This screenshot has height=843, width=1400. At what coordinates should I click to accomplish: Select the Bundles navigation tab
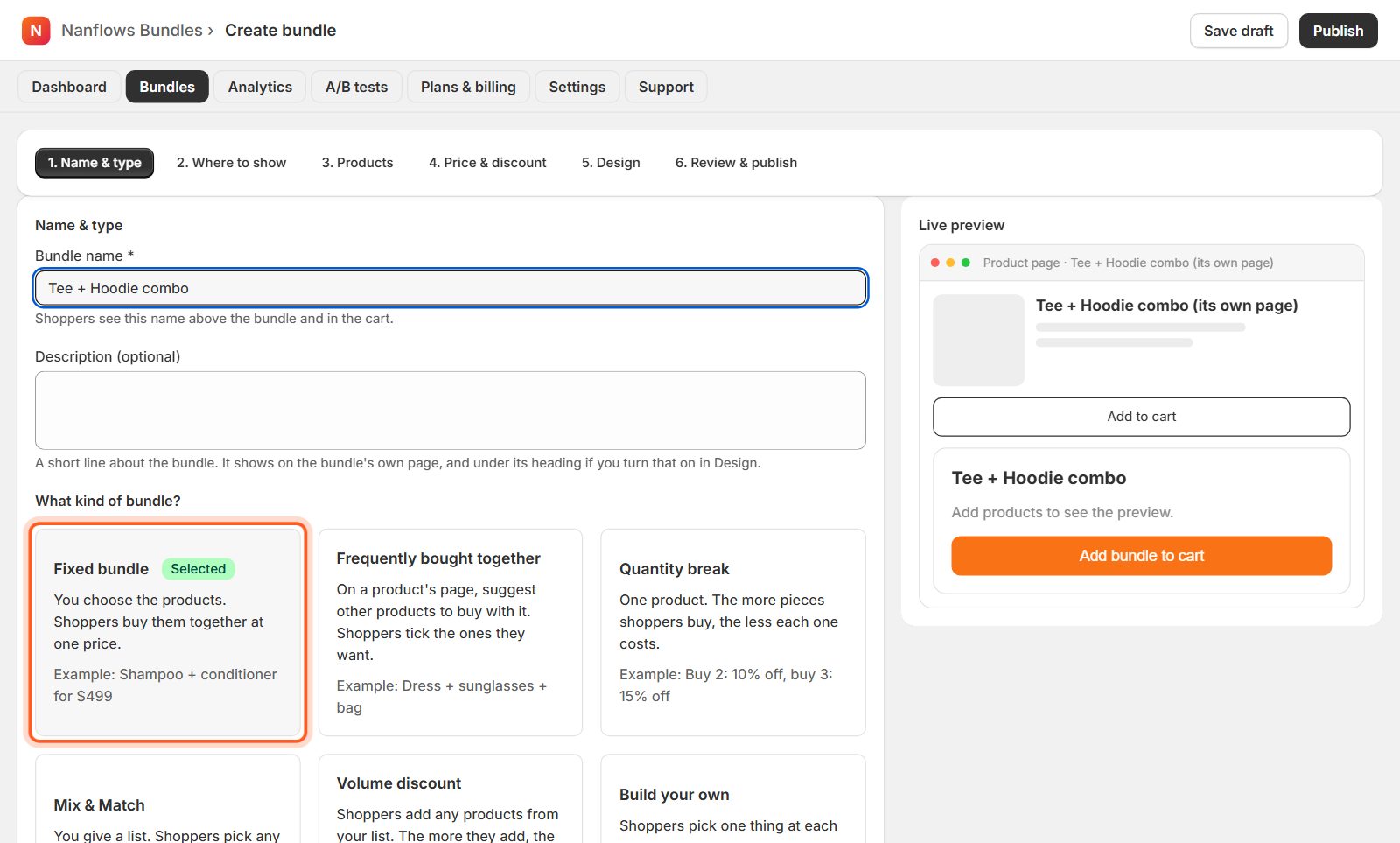pyautogui.click(x=167, y=87)
